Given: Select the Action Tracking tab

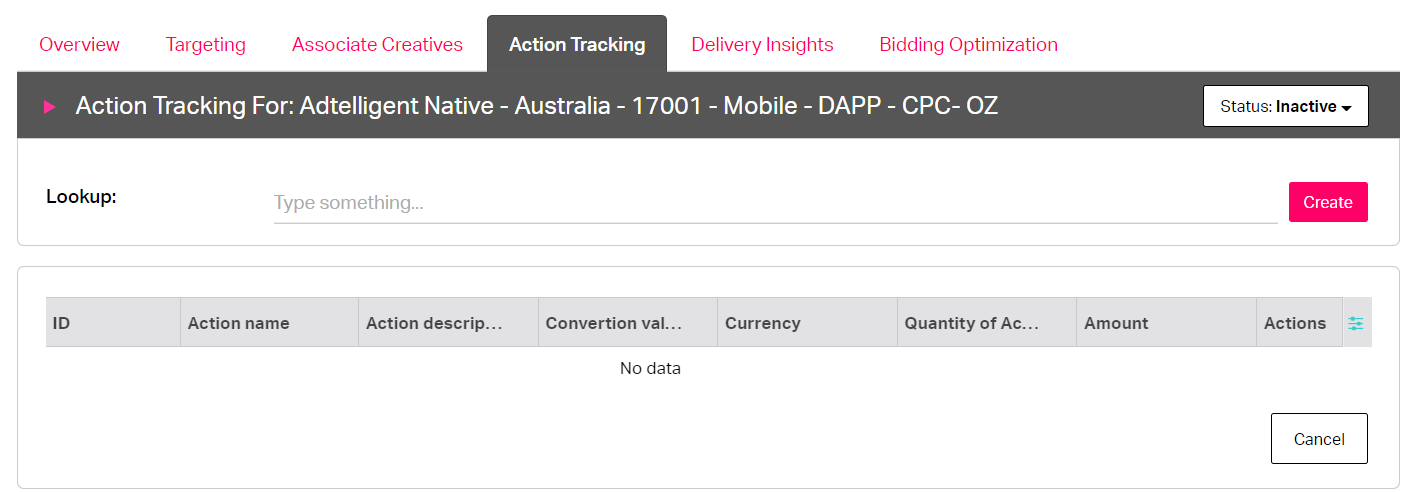Looking at the screenshot, I should (x=577, y=44).
